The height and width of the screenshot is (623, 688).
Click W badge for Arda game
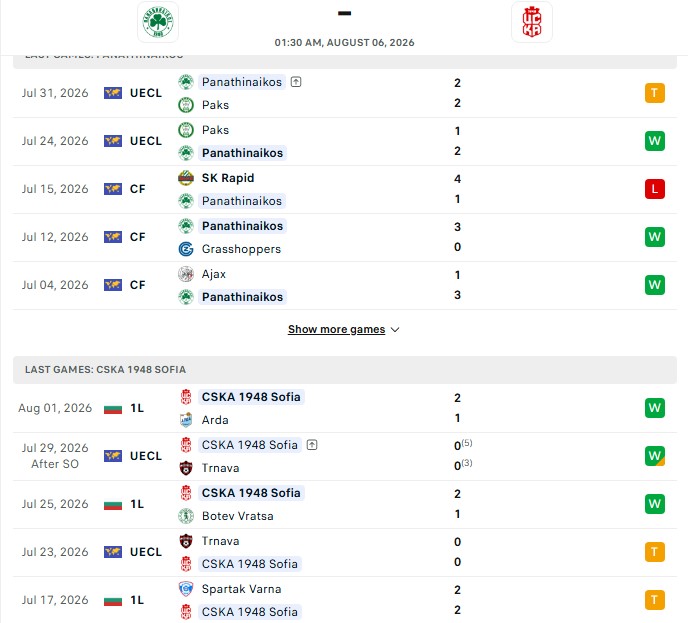click(x=655, y=408)
